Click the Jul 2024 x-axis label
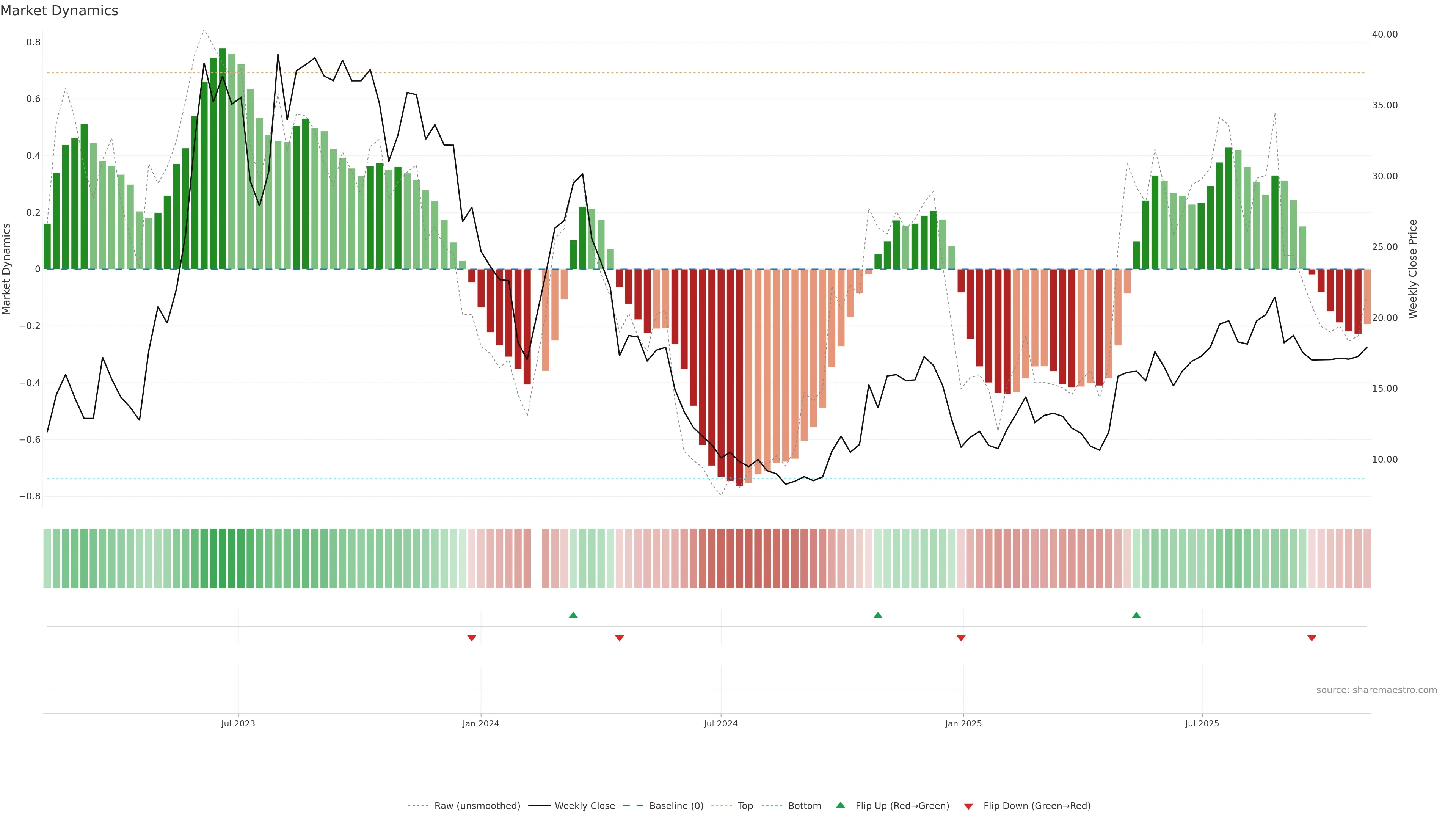The width and height of the screenshot is (1456, 819). click(721, 723)
